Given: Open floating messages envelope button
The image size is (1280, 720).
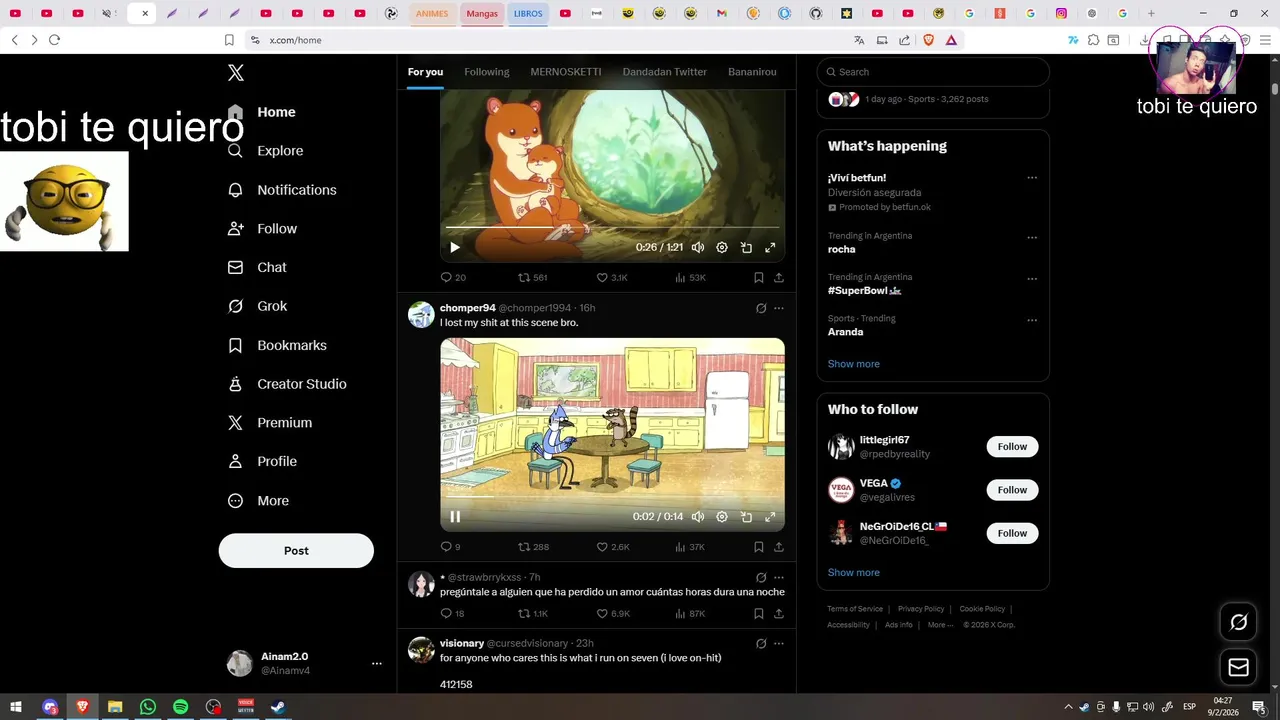Looking at the screenshot, I should [x=1238, y=667].
